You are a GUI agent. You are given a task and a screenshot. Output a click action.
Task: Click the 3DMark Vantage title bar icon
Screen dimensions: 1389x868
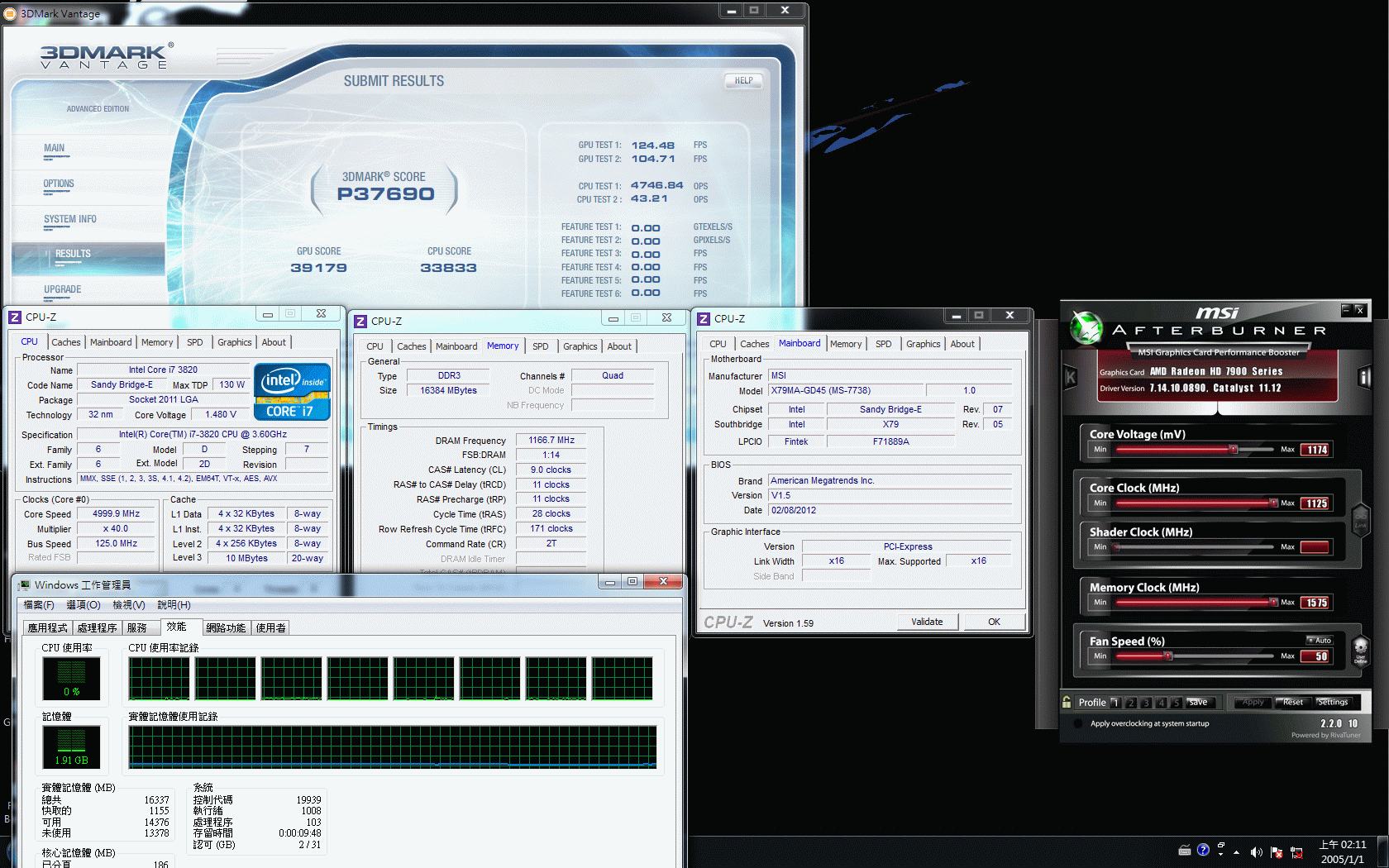coord(10,13)
